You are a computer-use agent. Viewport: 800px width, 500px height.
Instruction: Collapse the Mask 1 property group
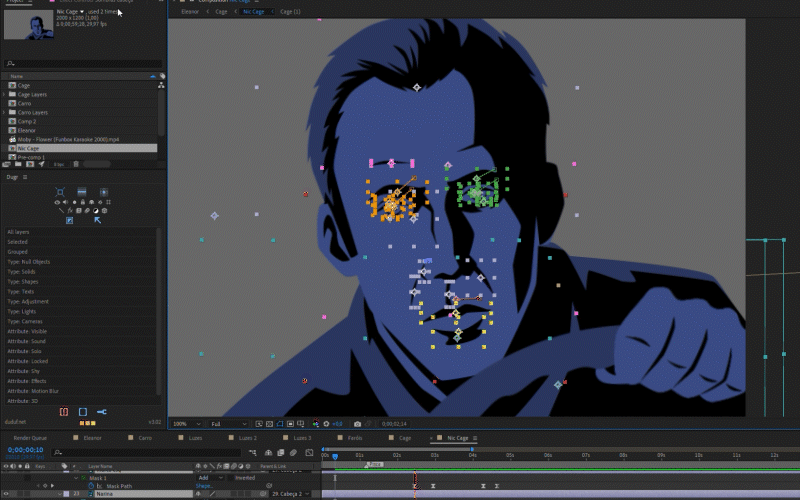tap(76, 478)
